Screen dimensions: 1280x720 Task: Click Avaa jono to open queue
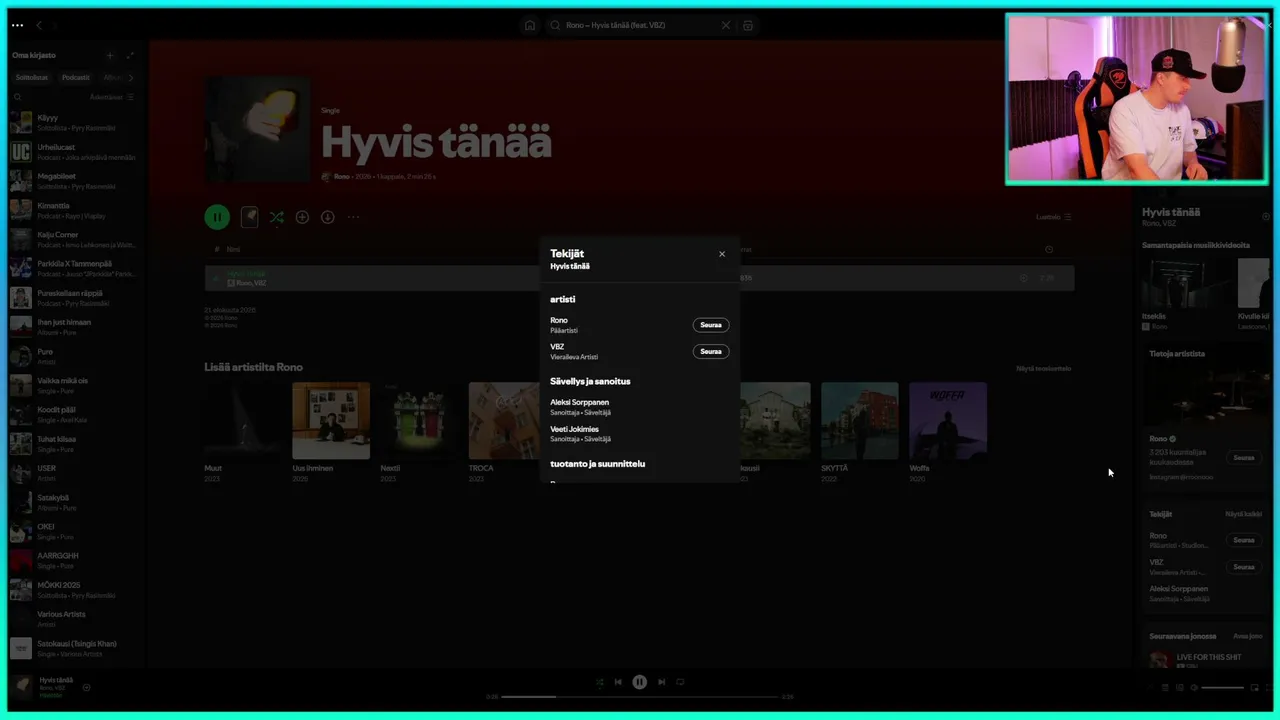tap(1247, 636)
